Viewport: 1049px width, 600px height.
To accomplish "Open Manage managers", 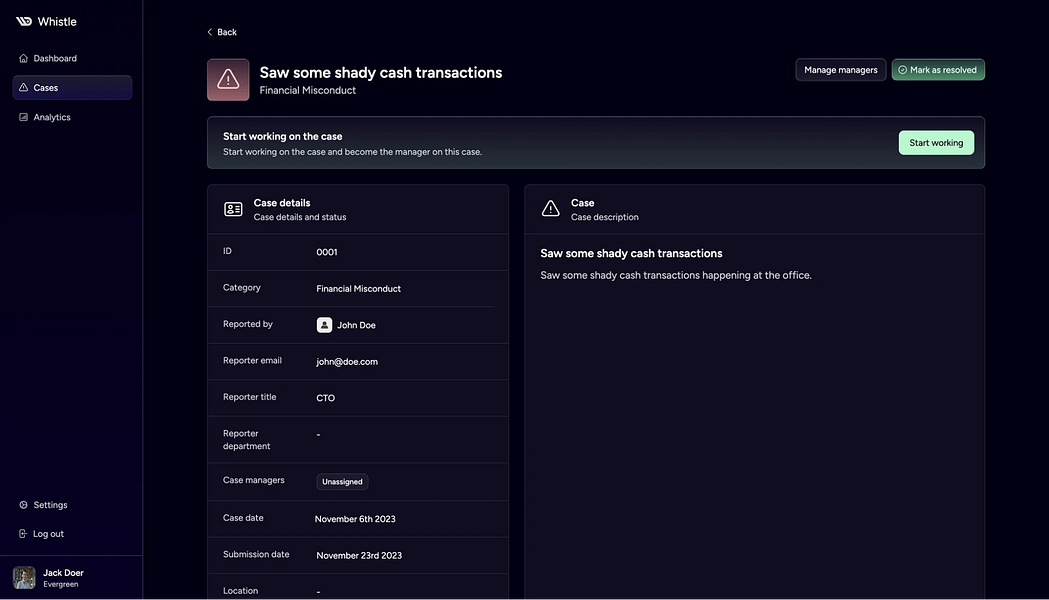I will click(840, 70).
